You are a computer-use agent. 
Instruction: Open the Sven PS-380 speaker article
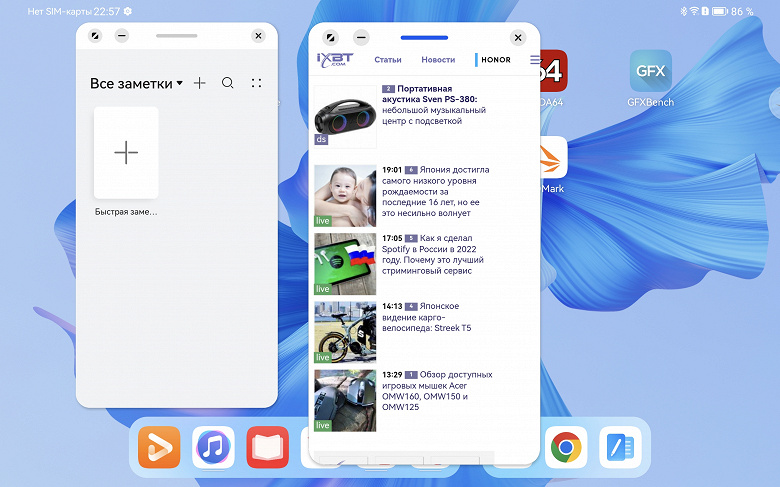click(434, 105)
